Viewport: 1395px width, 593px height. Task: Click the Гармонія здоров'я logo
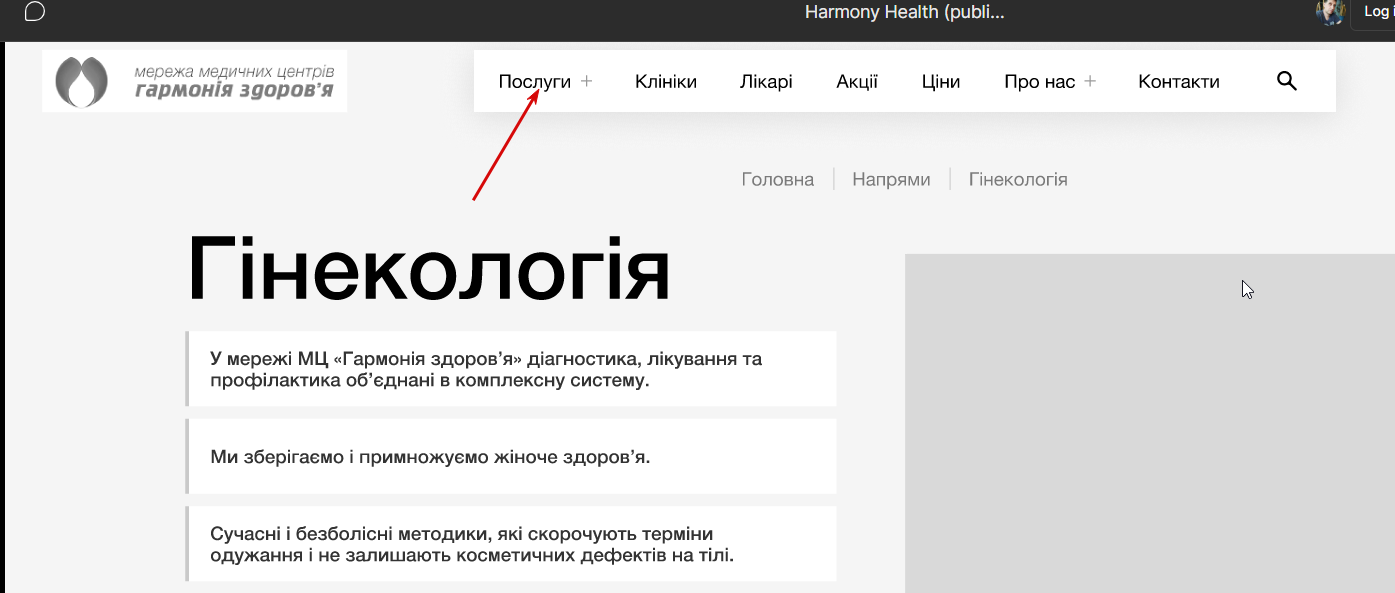click(x=195, y=81)
